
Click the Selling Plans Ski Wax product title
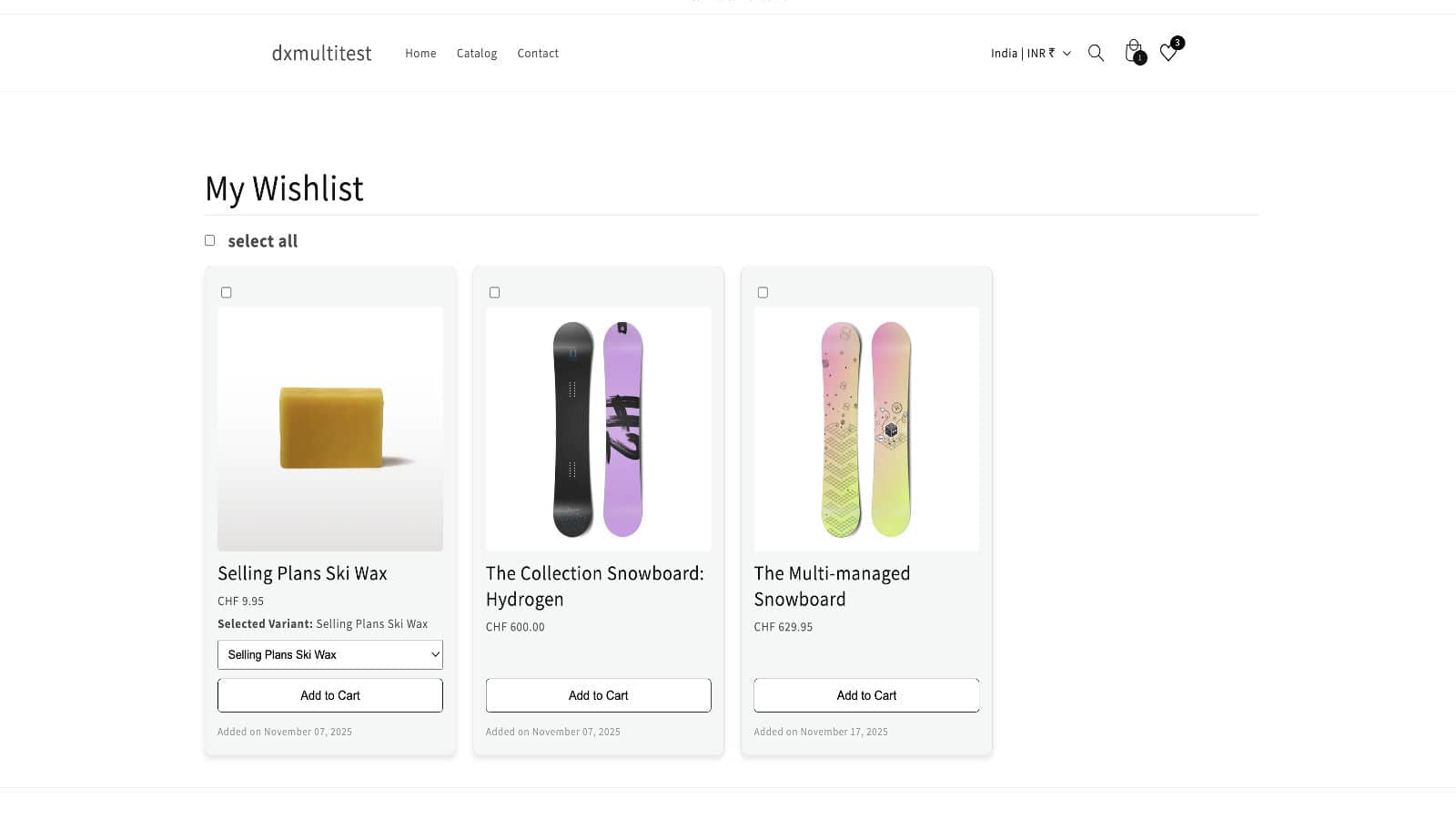302,573
